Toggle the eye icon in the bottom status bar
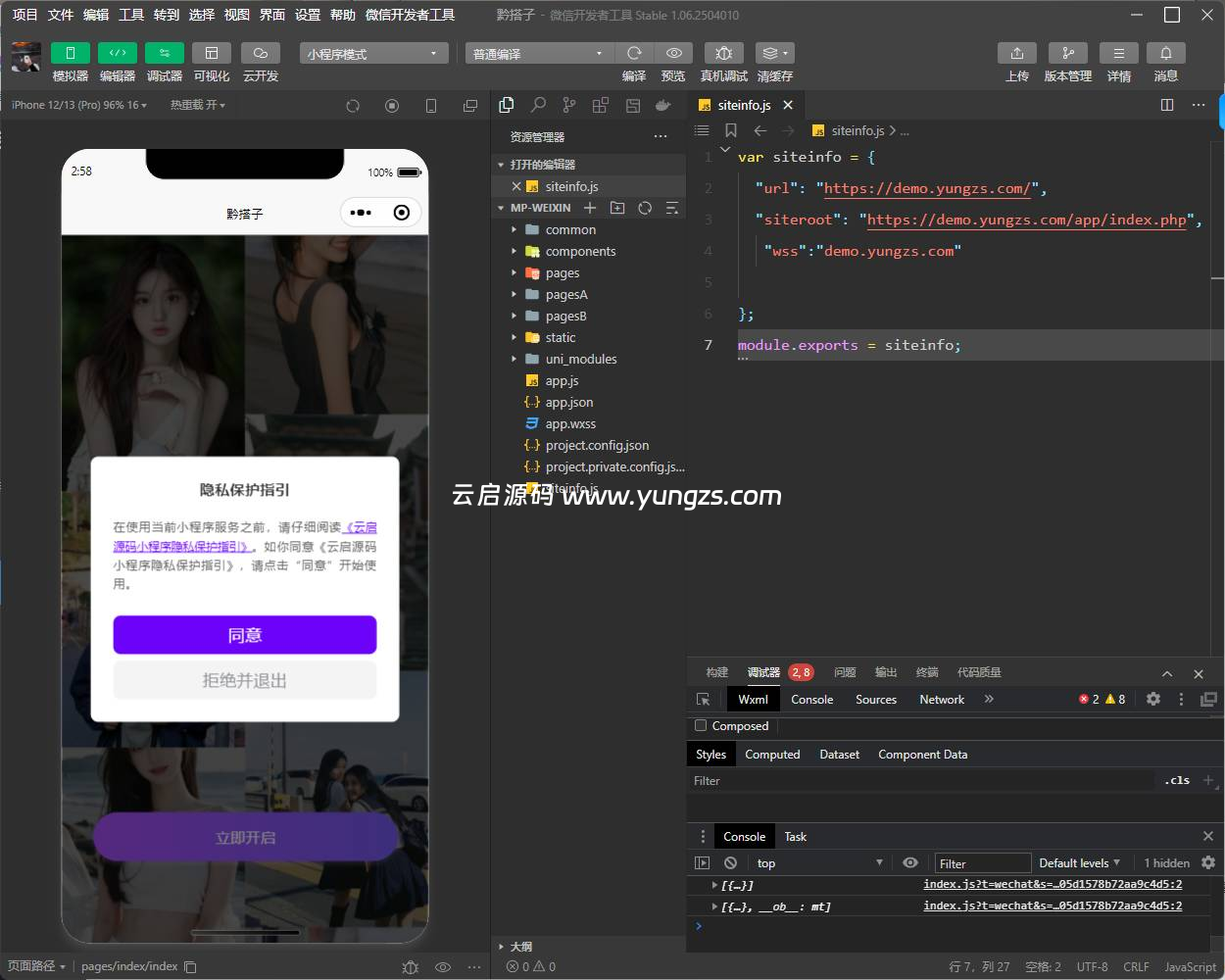Image resolution: width=1225 pixels, height=980 pixels. (x=443, y=966)
